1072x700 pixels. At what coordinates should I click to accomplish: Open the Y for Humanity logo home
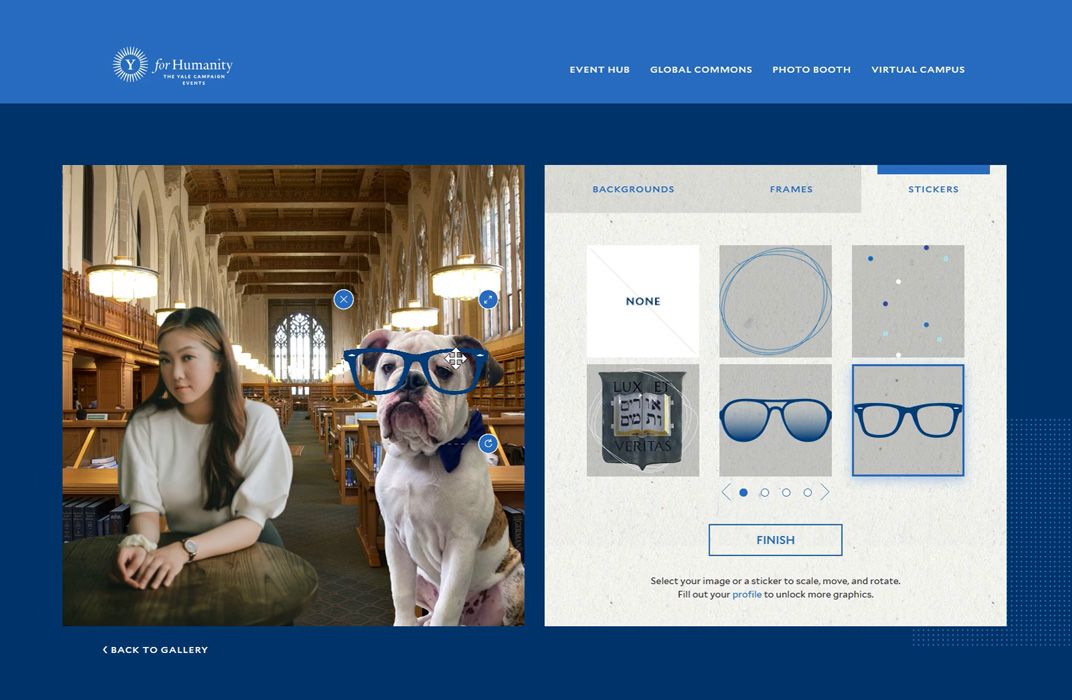pos(173,66)
